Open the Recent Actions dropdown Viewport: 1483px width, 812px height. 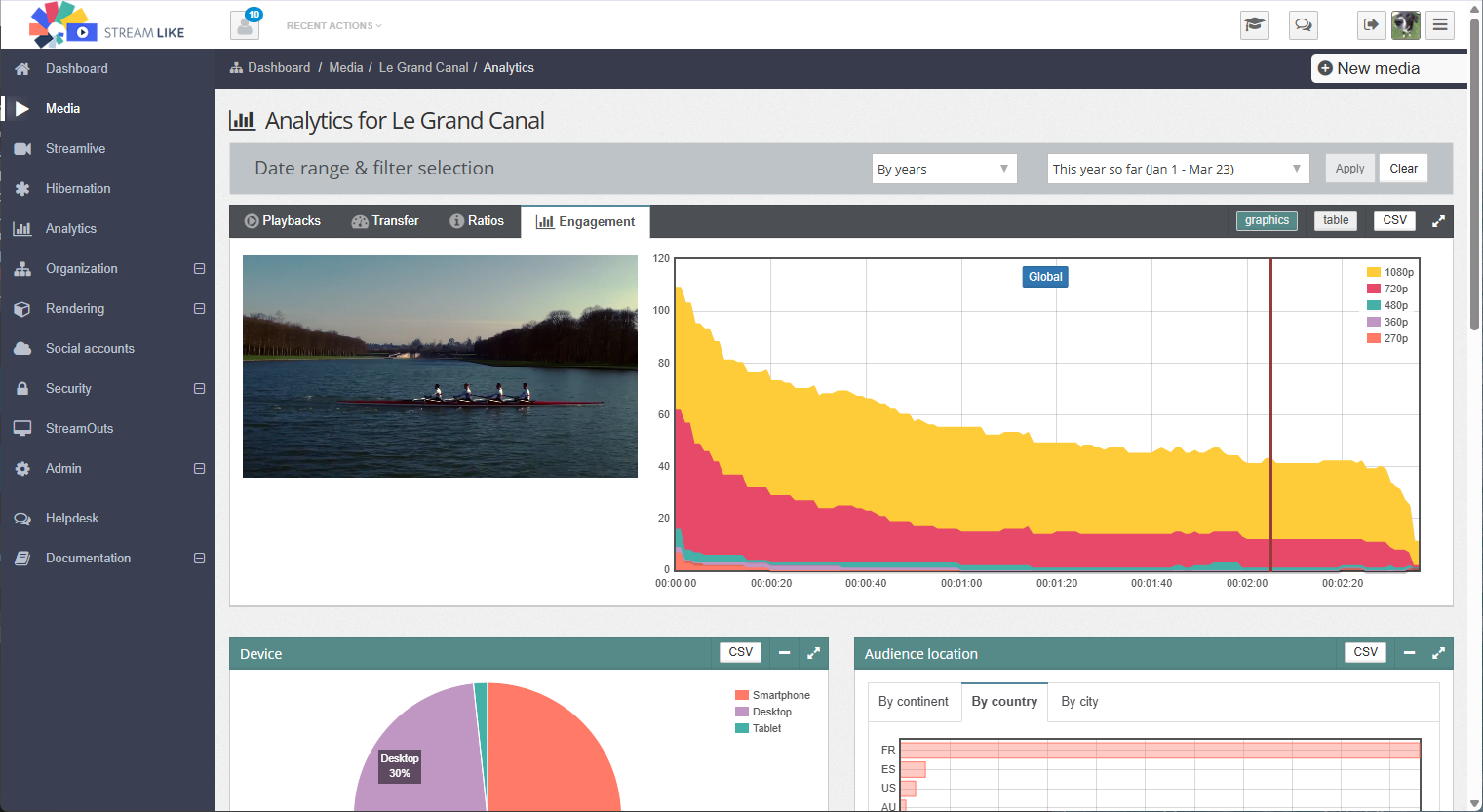click(x=333, y=26)
